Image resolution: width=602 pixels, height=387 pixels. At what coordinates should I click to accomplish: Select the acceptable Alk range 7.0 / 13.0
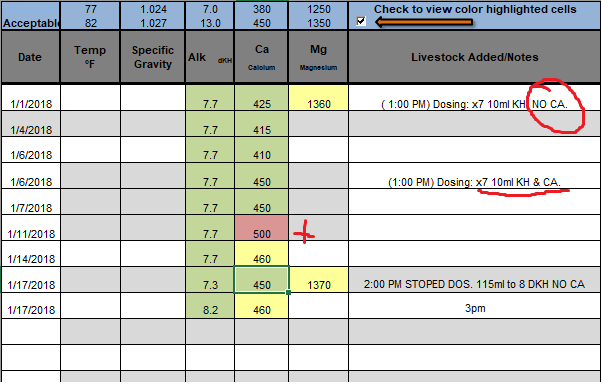210,16
